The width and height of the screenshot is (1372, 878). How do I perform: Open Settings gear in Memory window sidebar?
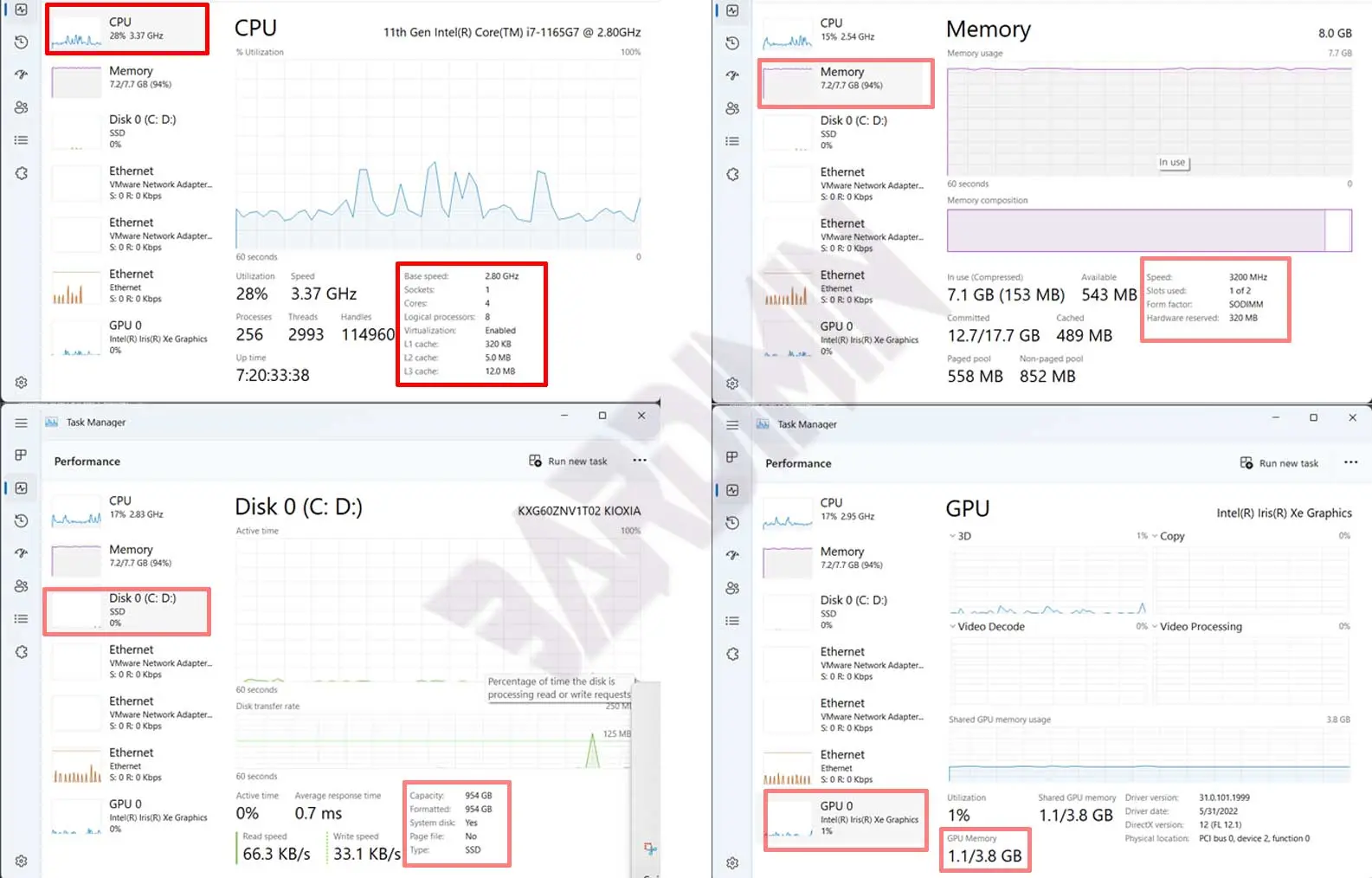click(732, 384)
